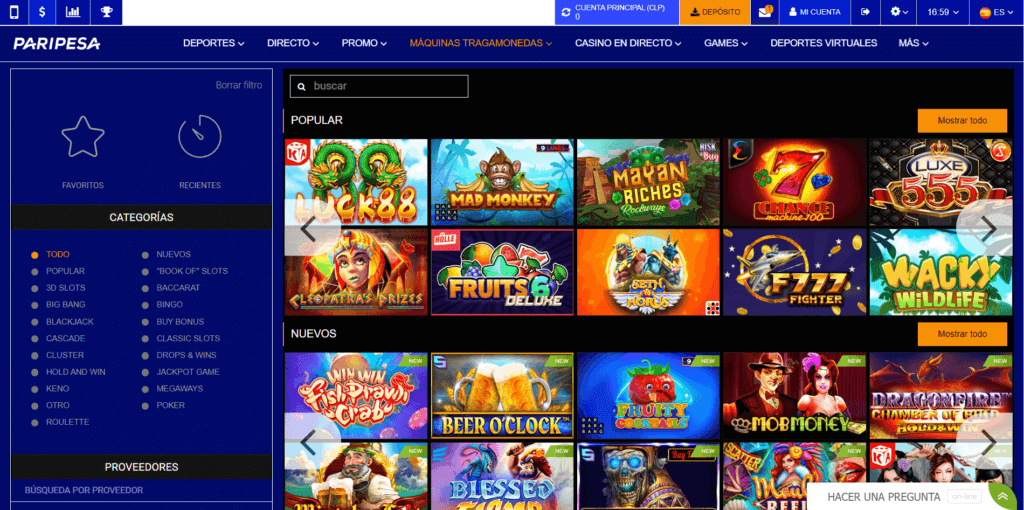Focus the buscar search field

pyautogui.click(x=379, y=86)
